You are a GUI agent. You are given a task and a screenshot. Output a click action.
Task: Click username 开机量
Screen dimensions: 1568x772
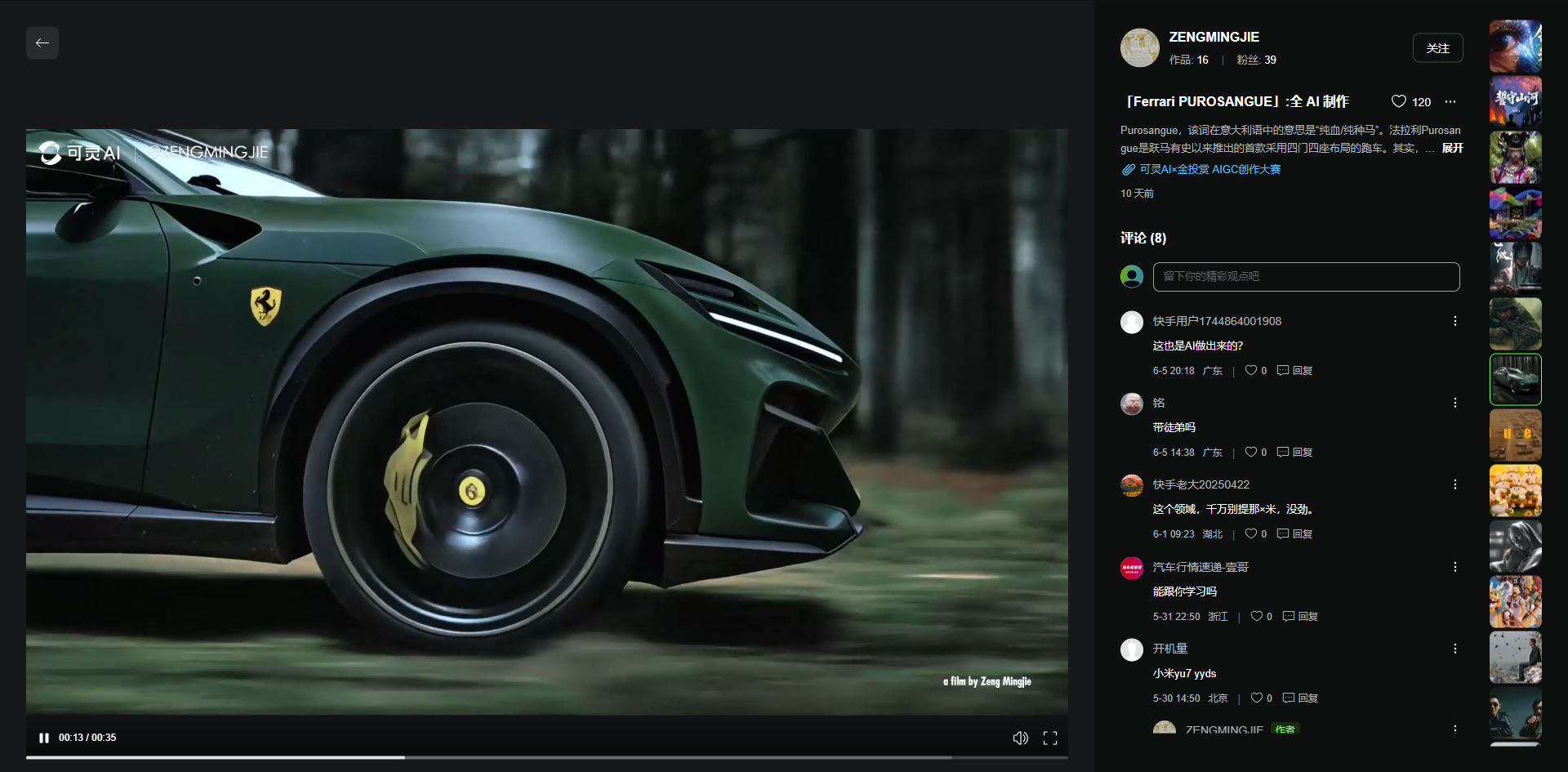coord(1170,649)
